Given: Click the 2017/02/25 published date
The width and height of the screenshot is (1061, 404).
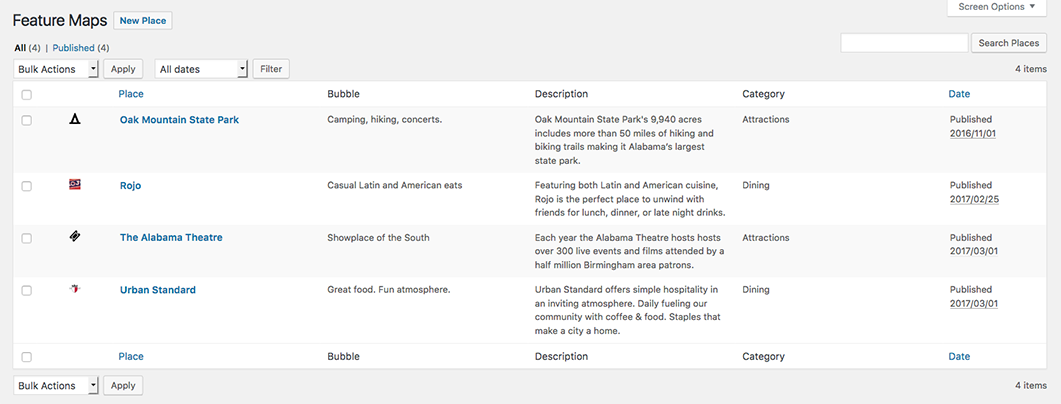Looking at the screenshot, I should pyautogui.click(x=973, y=199).
